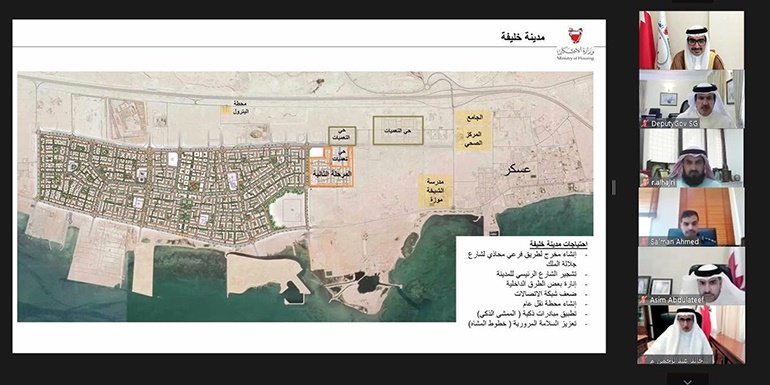Viewport: 770px width, 385px height.
Task: Select the bottom Arabic-named participant video tile
Action: (x=691, y=334)
